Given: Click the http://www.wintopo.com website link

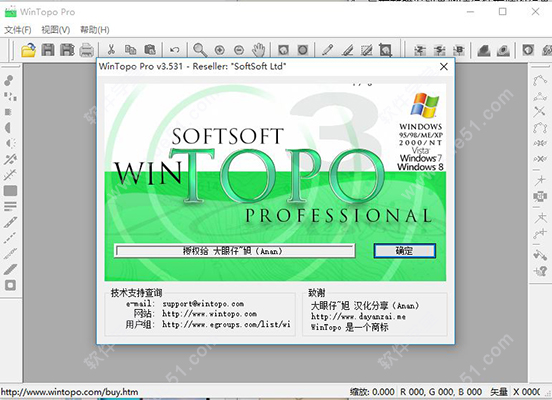Looking at the screenshot, I should point(209,314).
